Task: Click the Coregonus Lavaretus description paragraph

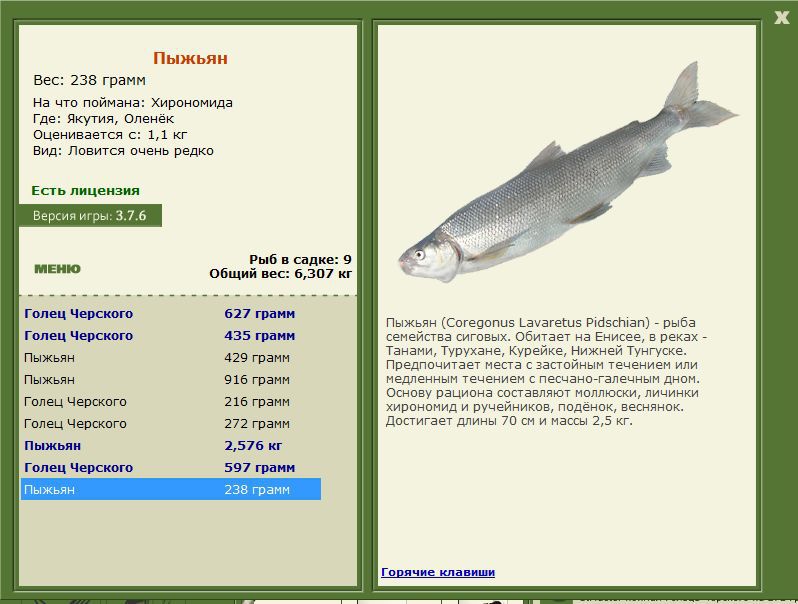Action: [548, 372]
